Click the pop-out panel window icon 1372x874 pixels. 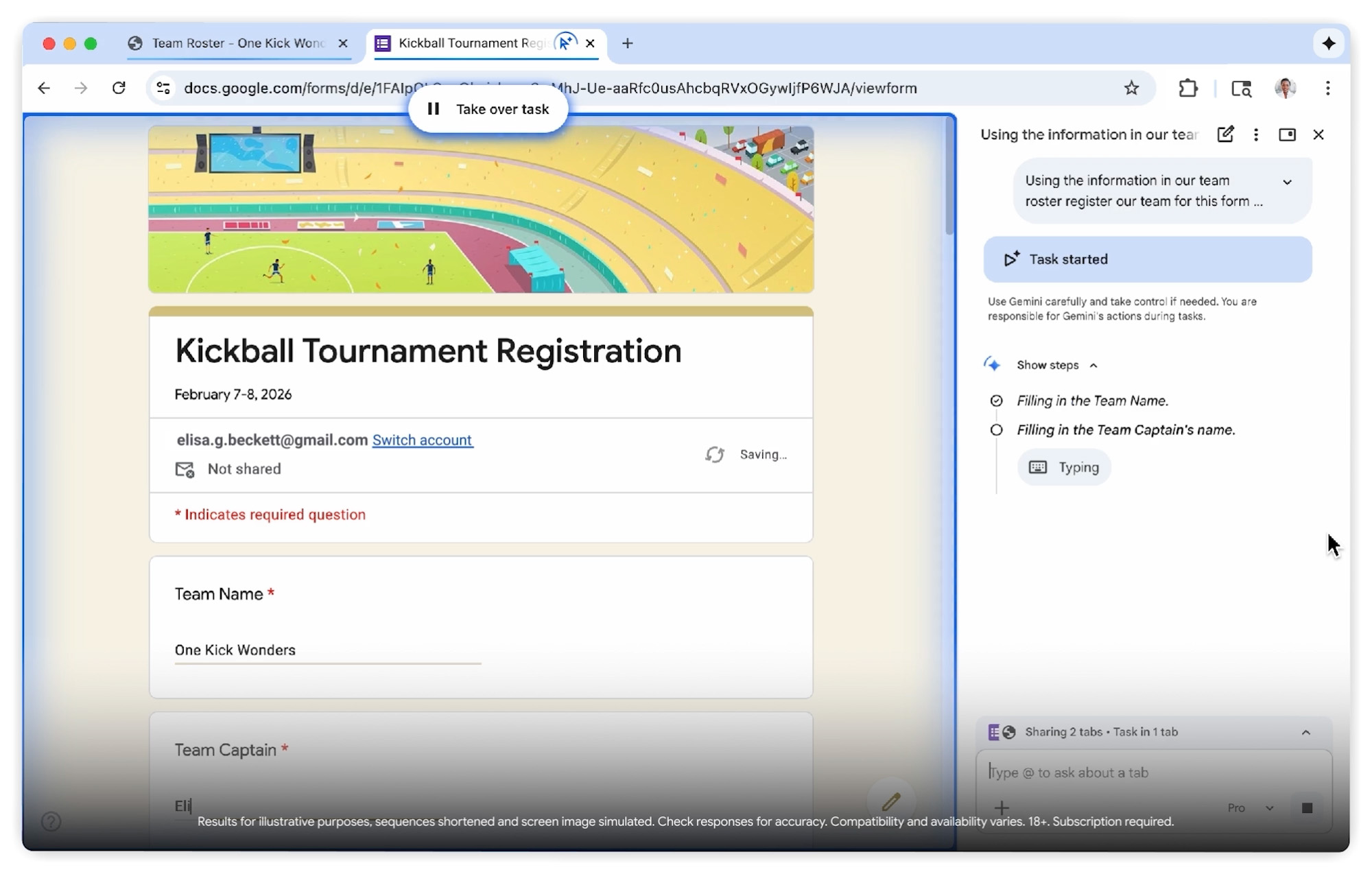click(1287, 134)
